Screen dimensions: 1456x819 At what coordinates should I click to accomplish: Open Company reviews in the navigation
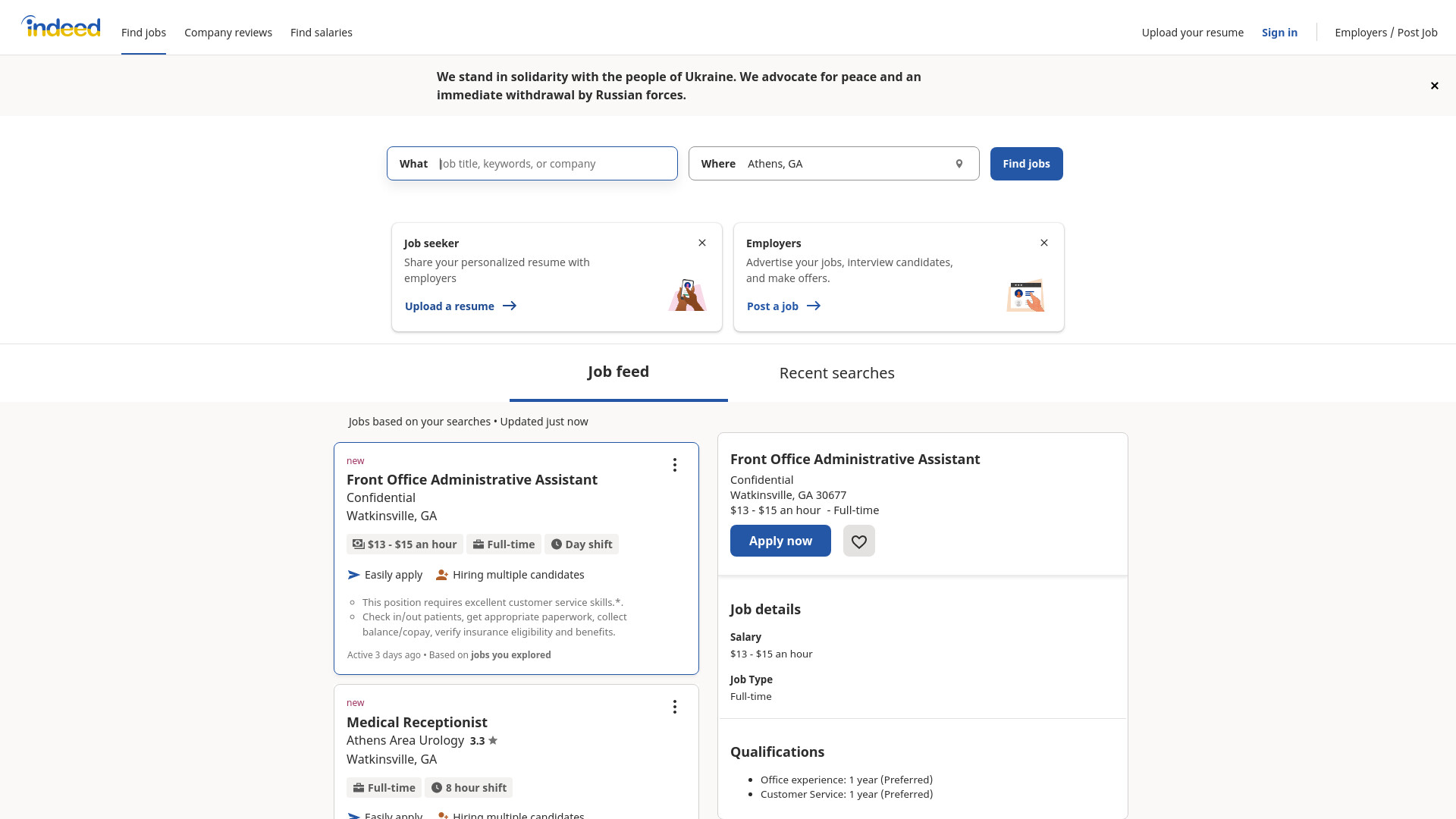[x=228, y=33]
